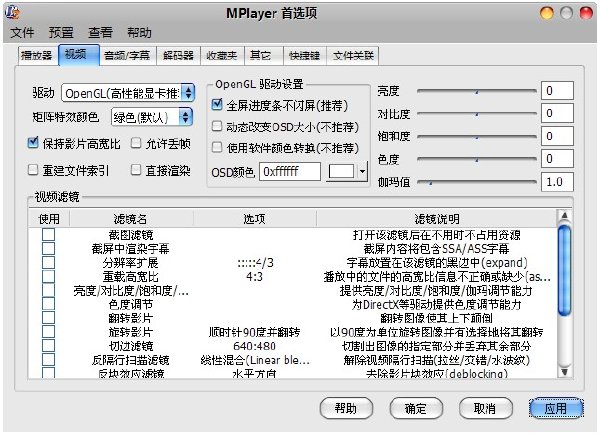The height and width of the screenshot is (435, 600).
Task: Enable the 重载高宽比 filter checkbox
Action: pos(49,276)
